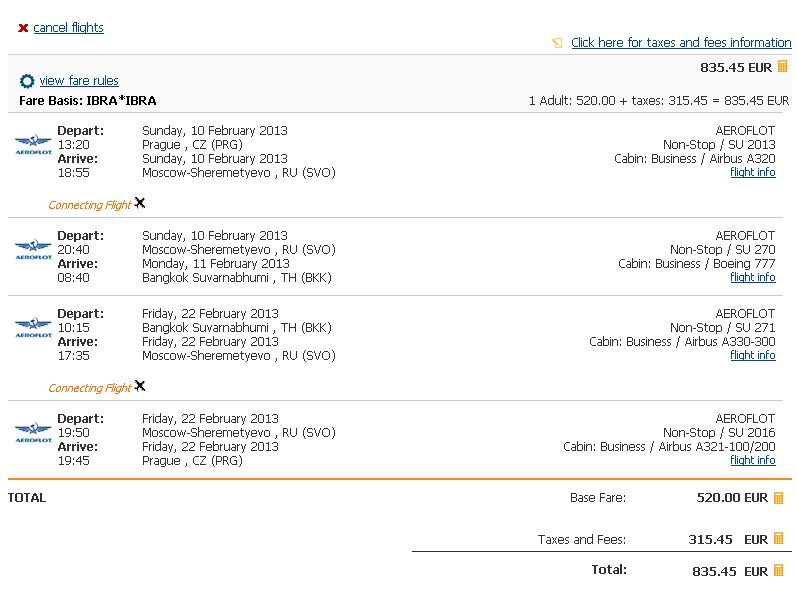Viewport: 797px width, 591px height.
Task: Click Aeroflot logo for the 19:50 Moscow departure
Action: click(x=33, y=432)
